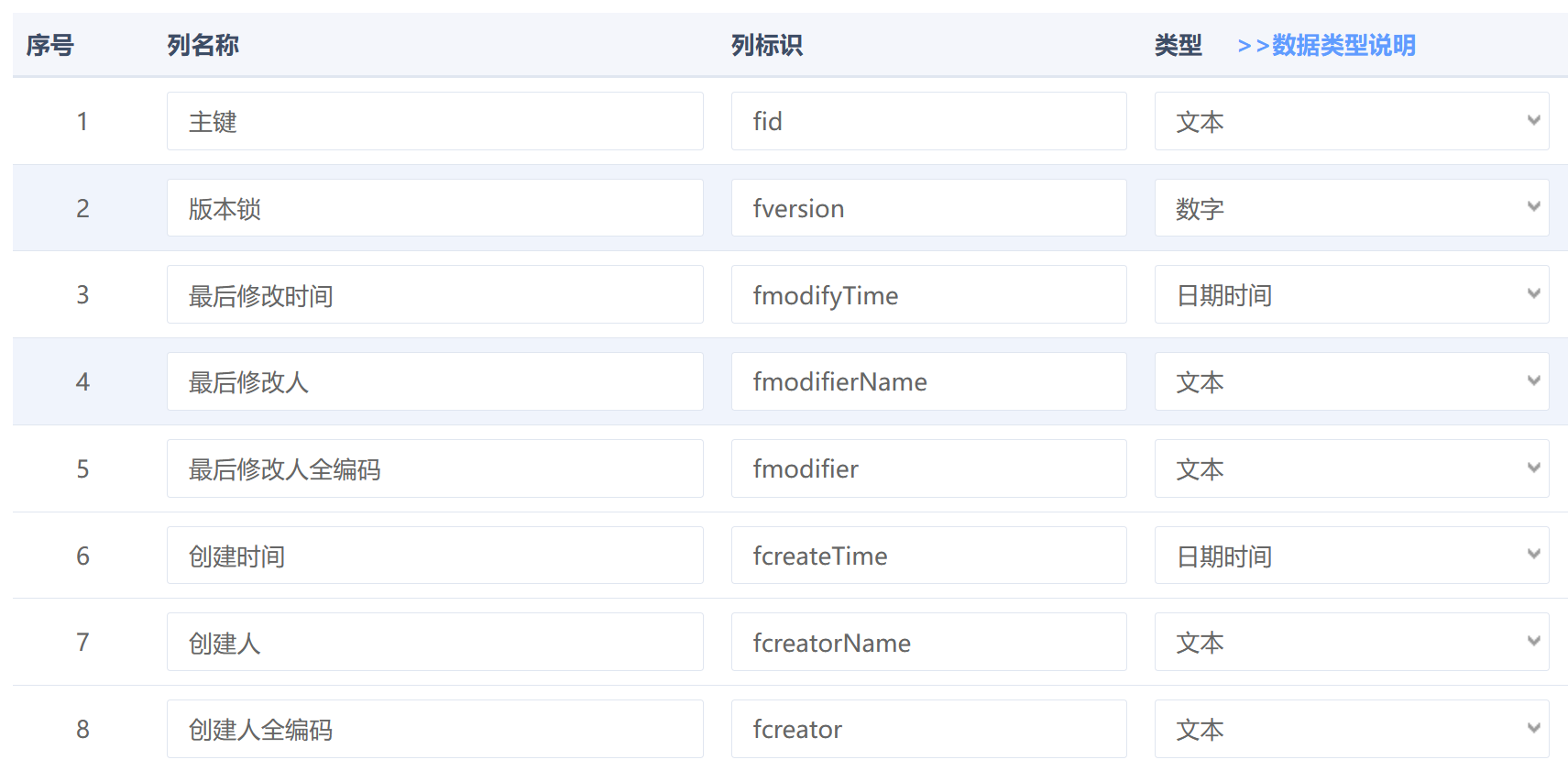Open the 数据类型说明 link
This screenshot has height=782, width=1568.
click(1326, 45)
